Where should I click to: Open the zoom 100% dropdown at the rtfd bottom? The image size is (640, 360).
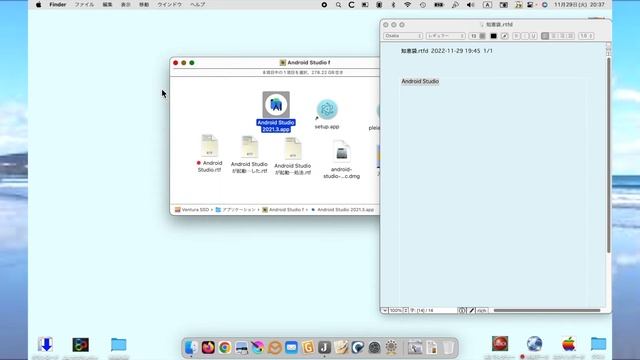tap(398, 311)
